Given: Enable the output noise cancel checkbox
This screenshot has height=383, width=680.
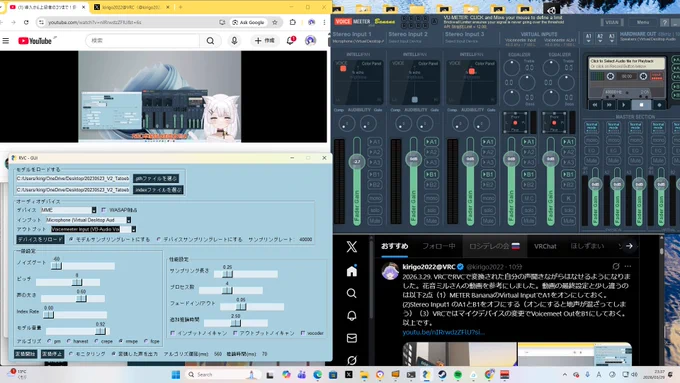Looking at the screenshot, I should pyautogui.click(x=235, y=333).
